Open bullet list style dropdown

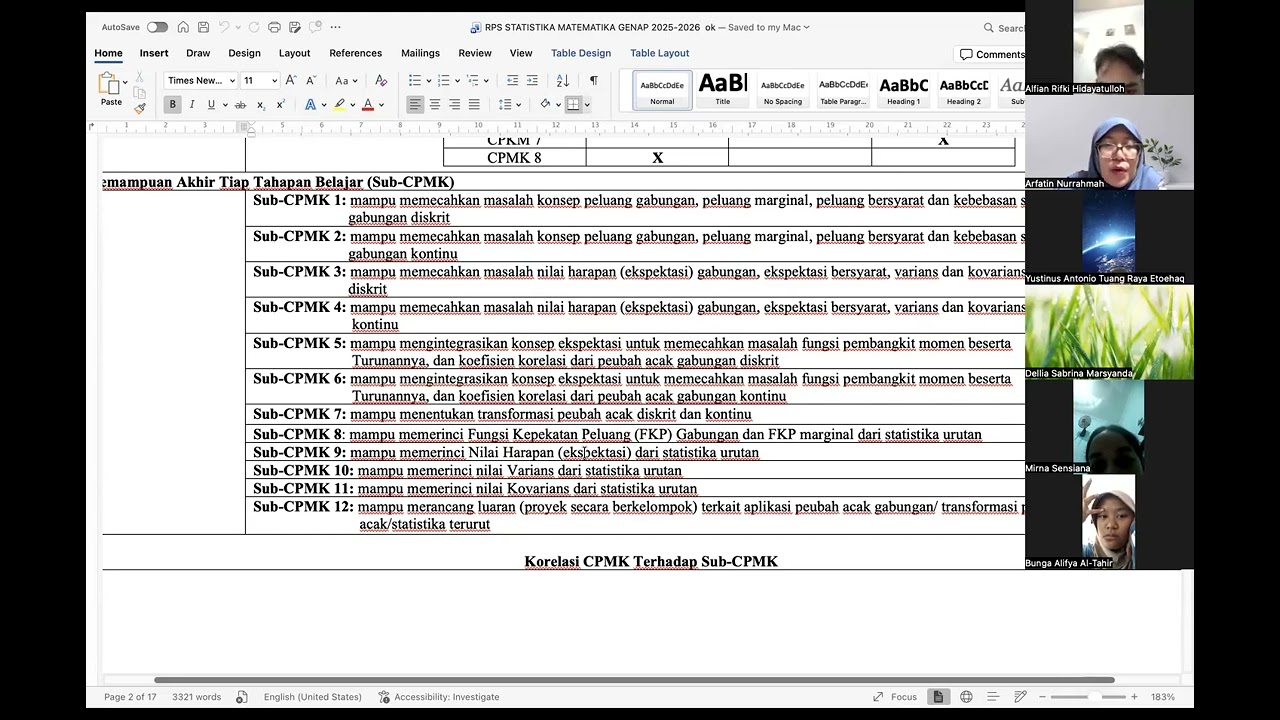coord(429,81)
